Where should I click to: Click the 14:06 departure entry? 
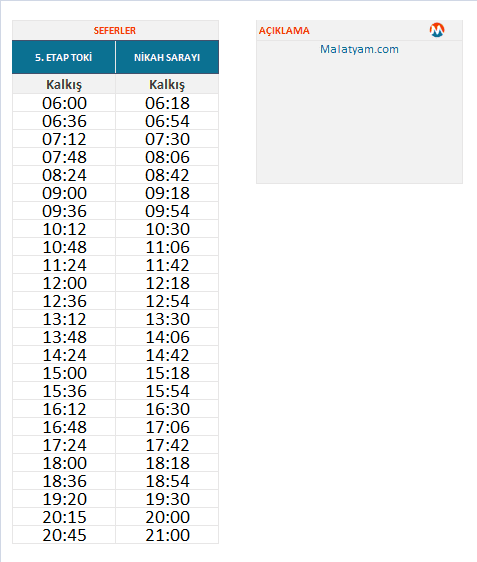pos(167,337)
